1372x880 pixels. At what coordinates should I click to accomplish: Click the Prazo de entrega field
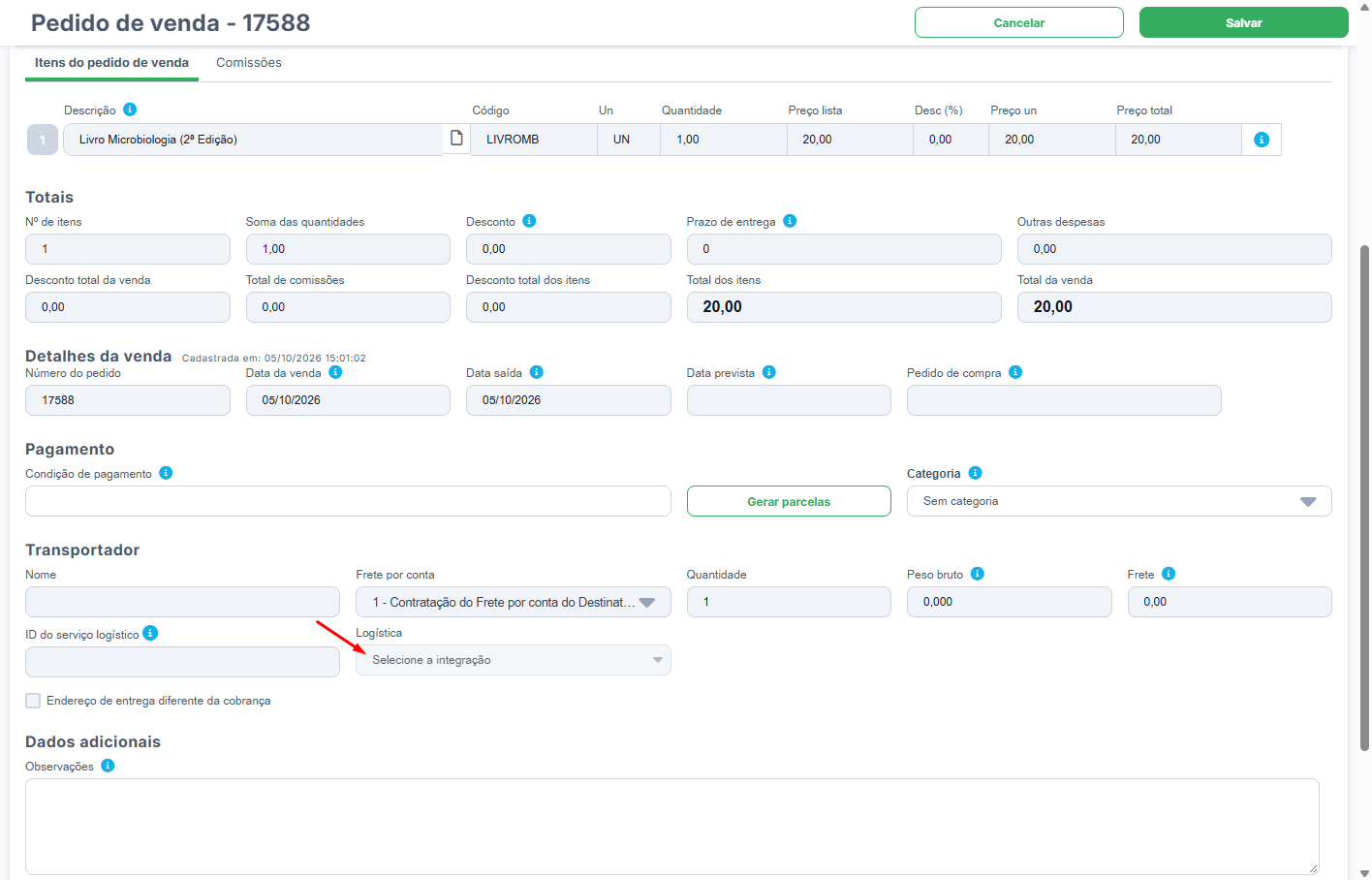pos(844,249)
